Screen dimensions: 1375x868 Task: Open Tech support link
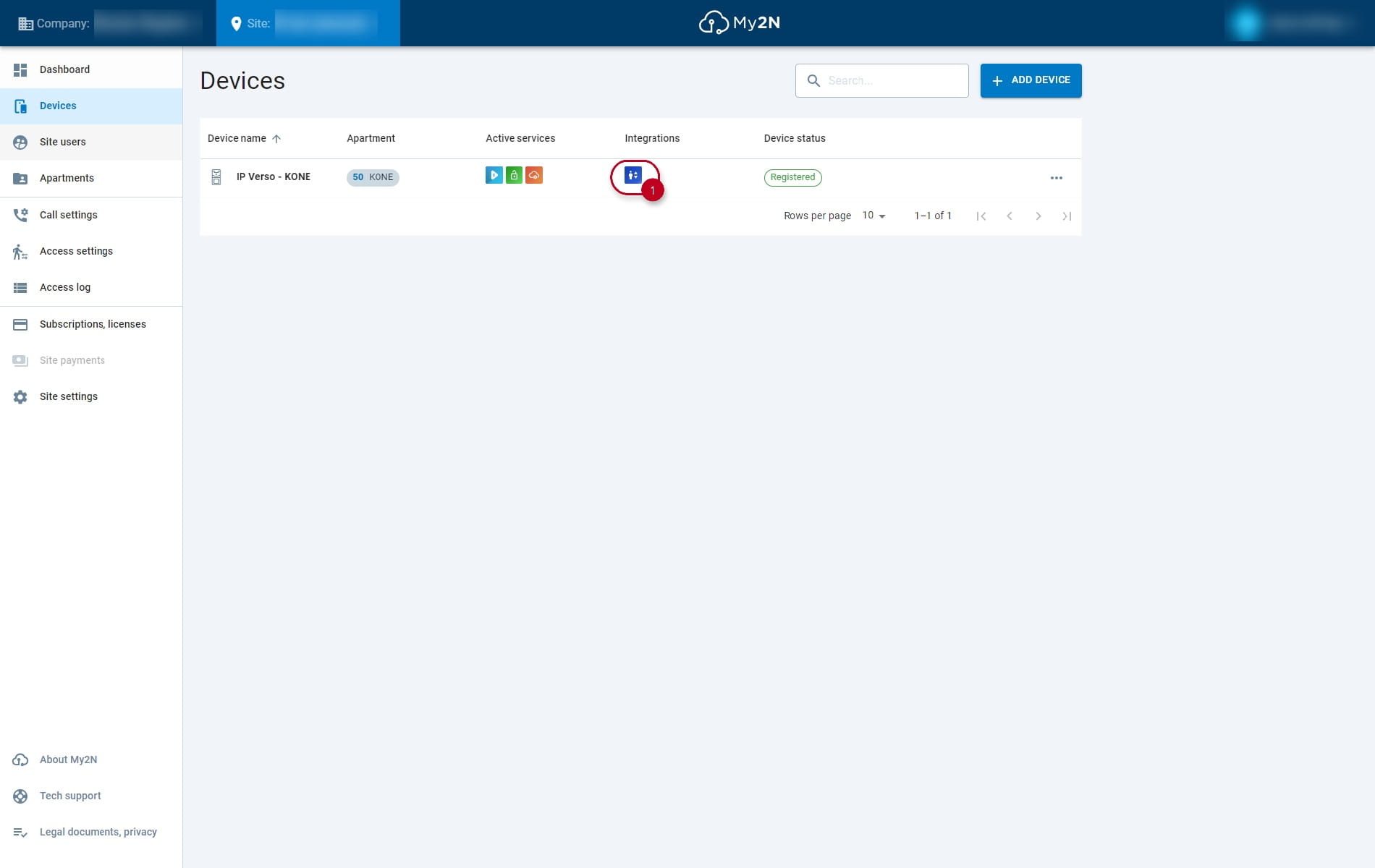coord(91,796)
